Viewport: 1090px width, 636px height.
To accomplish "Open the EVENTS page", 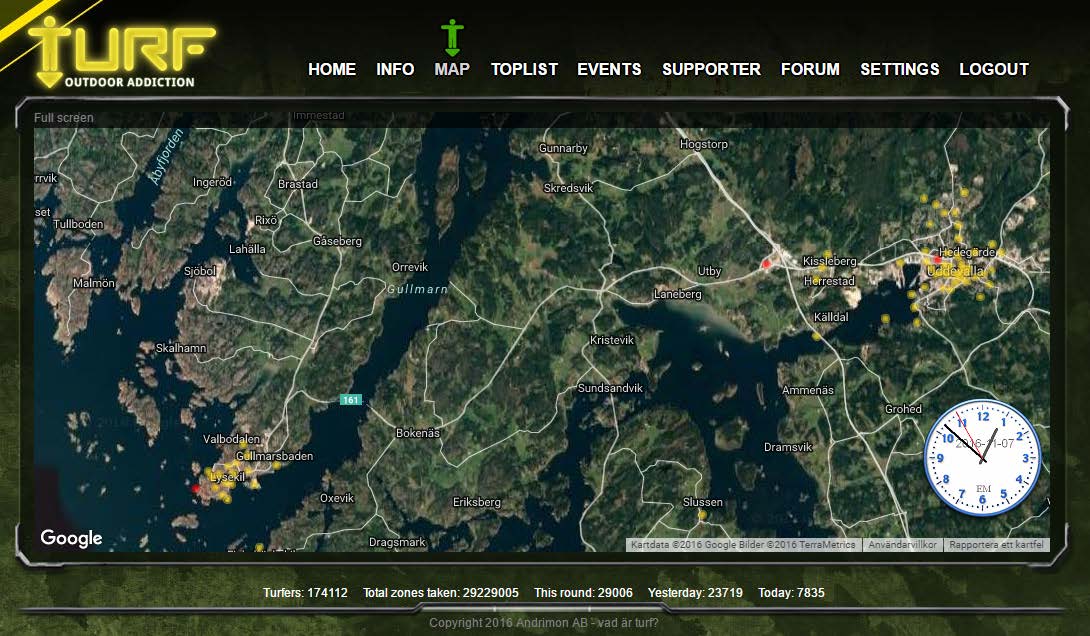I will tap(609, 70).
